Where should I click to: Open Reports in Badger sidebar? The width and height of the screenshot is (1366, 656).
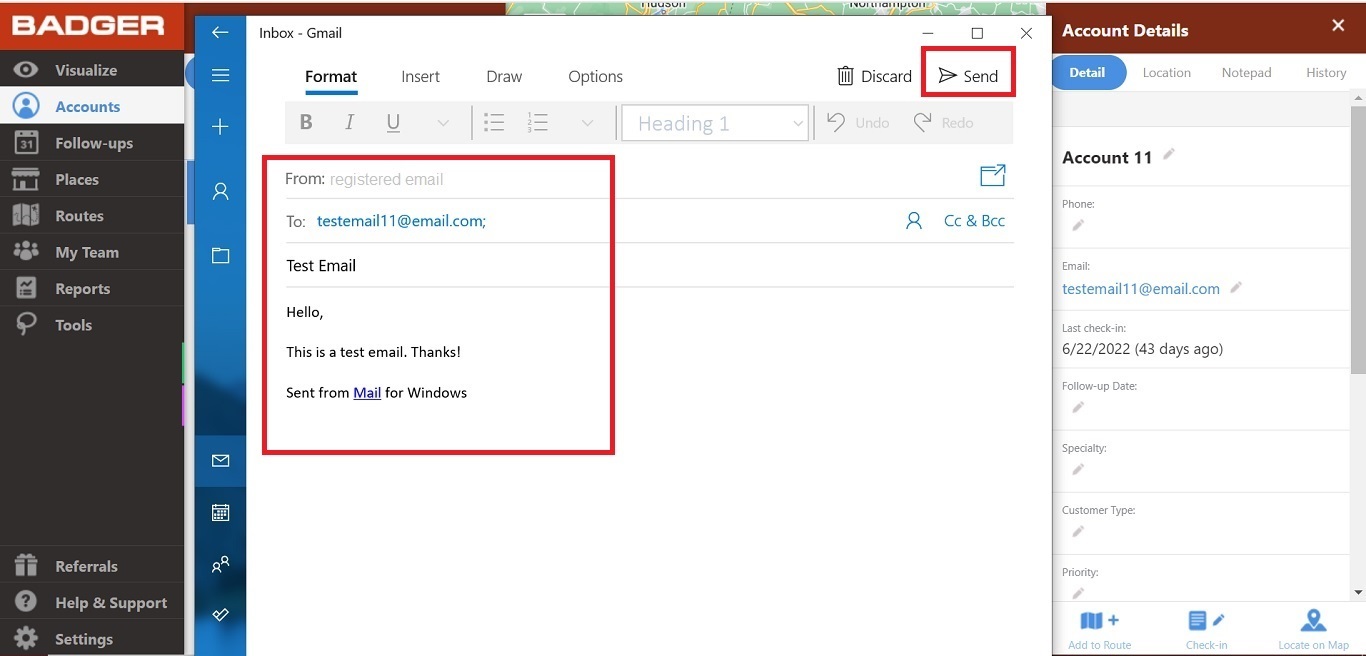[92, 289]
